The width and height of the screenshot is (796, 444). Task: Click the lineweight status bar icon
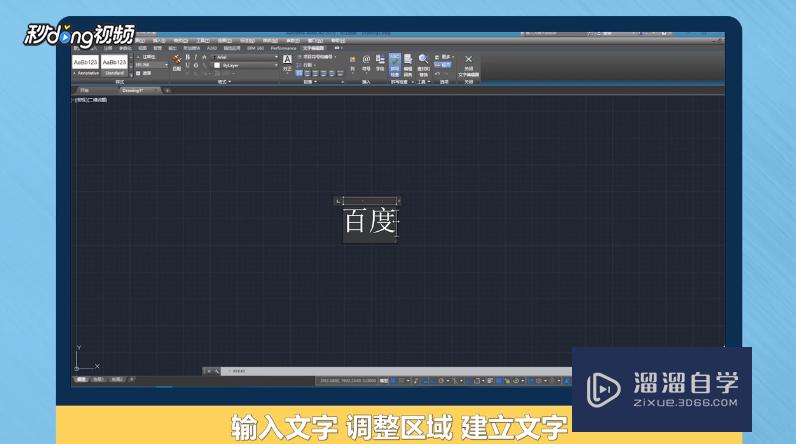(490, 381)
